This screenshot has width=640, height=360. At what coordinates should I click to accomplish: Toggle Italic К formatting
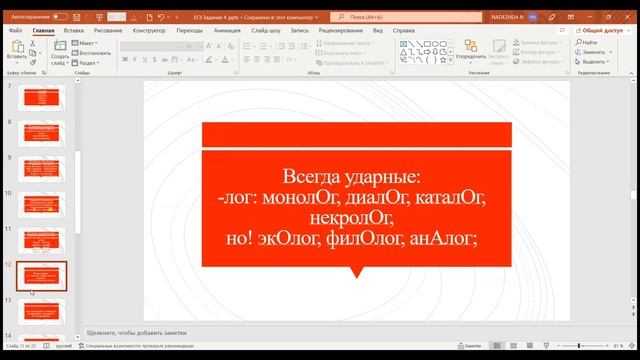pos(135,60)
